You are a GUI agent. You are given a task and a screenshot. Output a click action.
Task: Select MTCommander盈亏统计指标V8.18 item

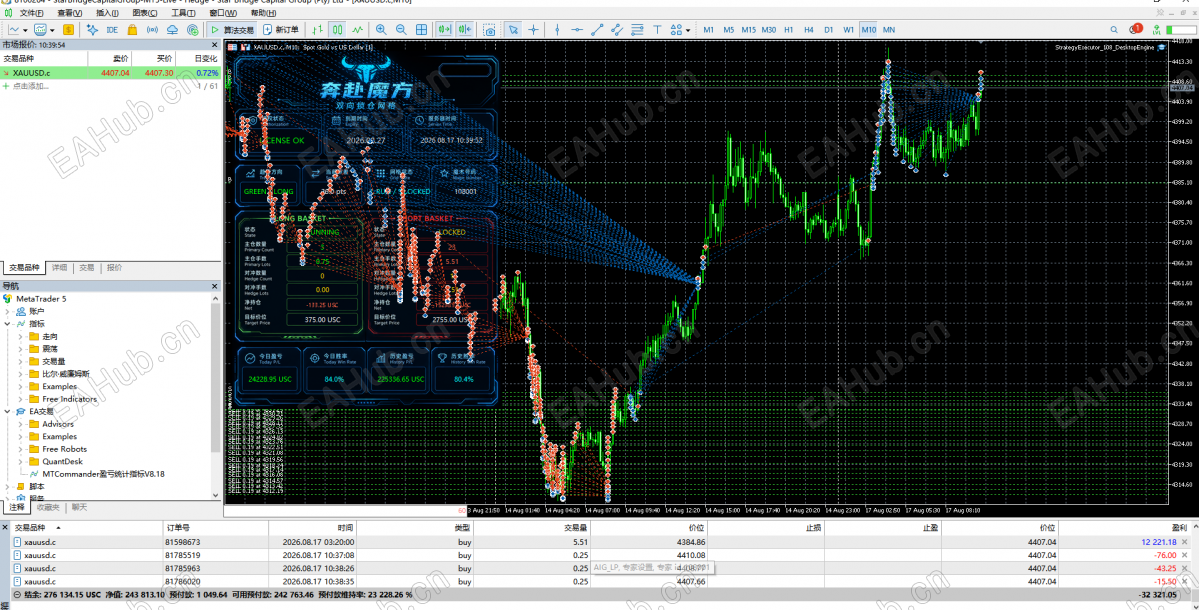click(x=103, y=474)
